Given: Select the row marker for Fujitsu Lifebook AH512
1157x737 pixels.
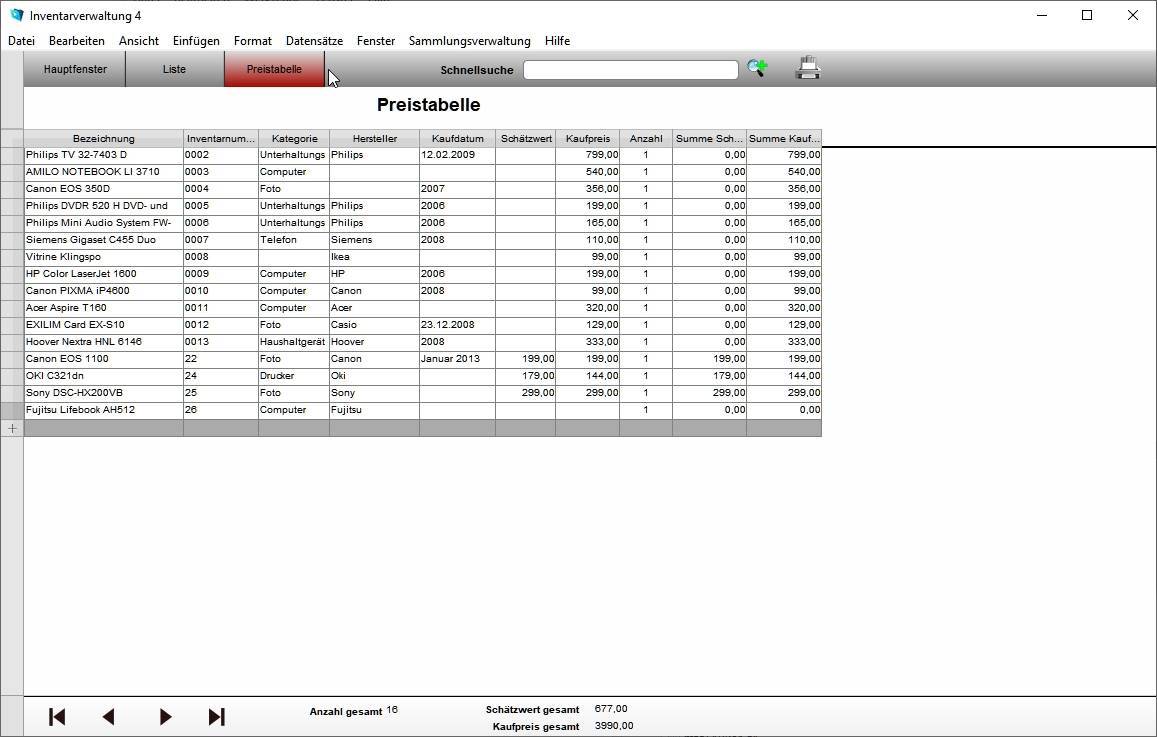Looking at the screenshot, I should click(x=12, y=410).
